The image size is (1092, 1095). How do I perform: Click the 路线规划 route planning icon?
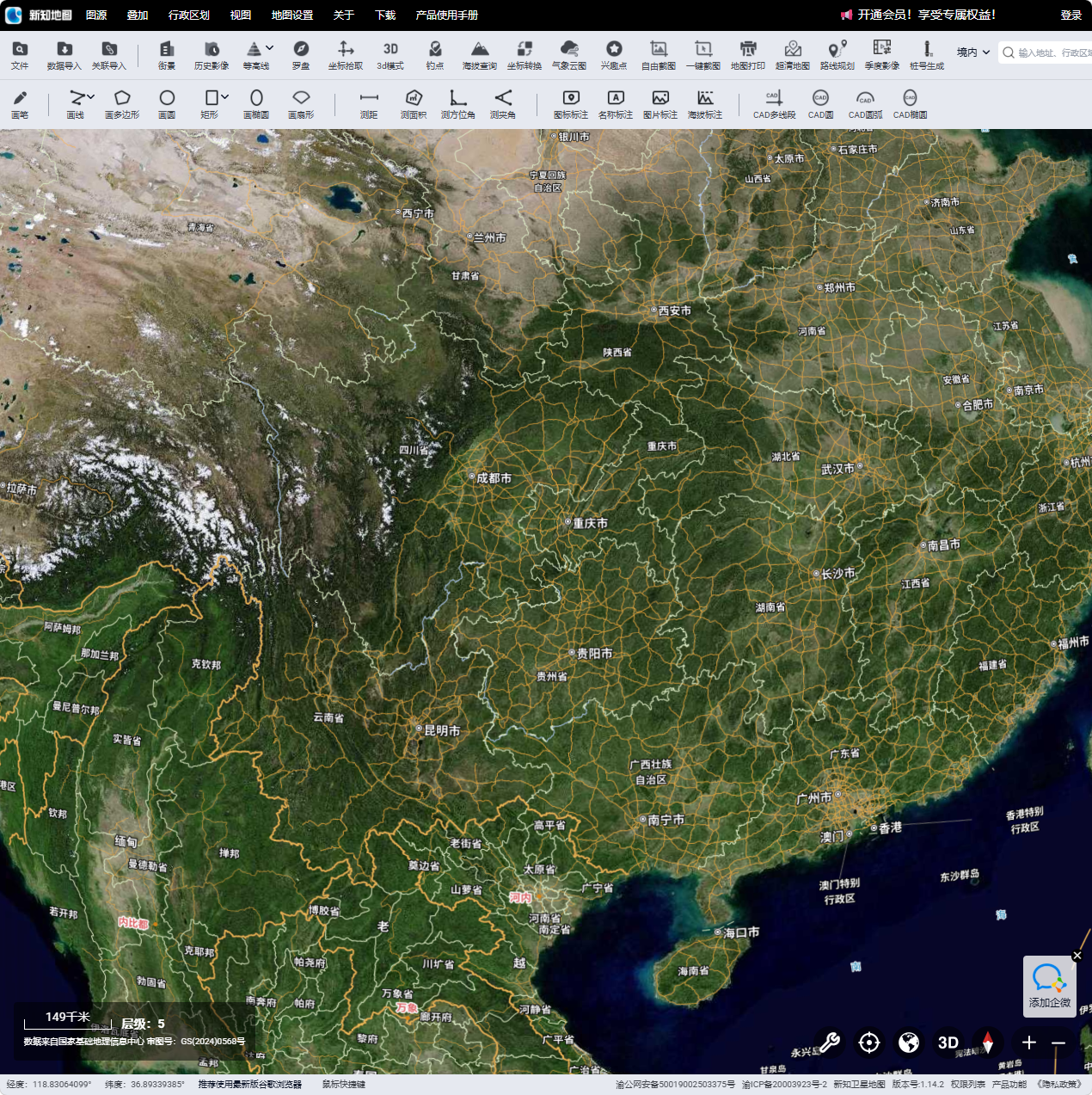837,54
